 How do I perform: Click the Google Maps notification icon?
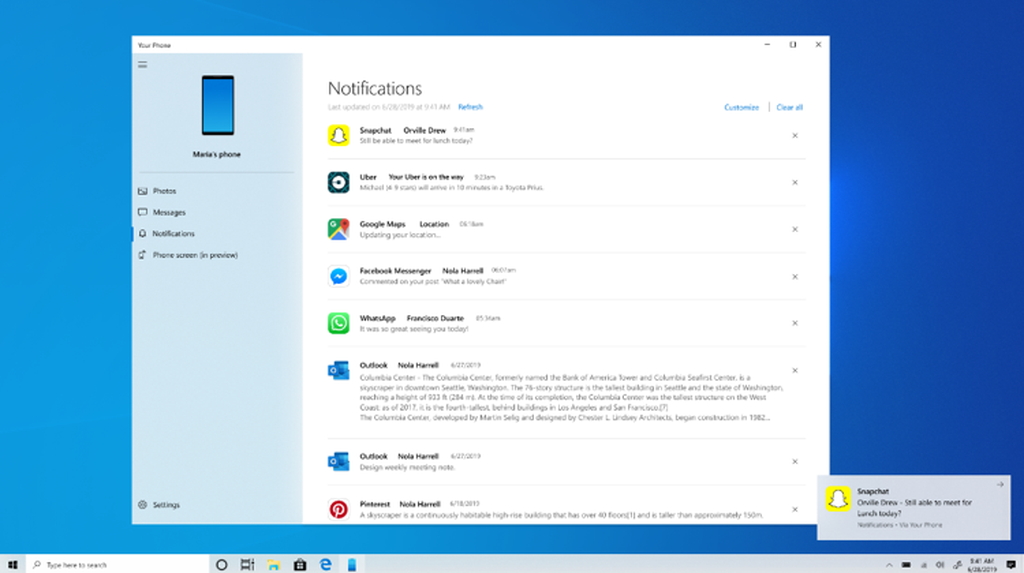point(338,229)
